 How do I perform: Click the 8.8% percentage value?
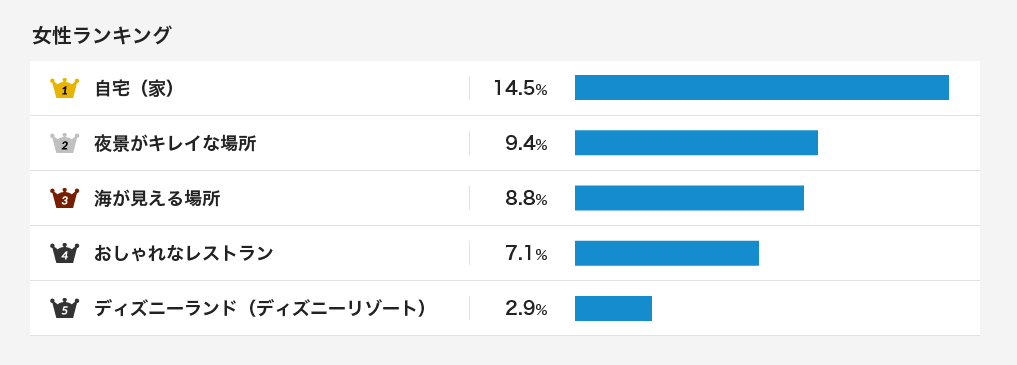click(x=526, y=198)
